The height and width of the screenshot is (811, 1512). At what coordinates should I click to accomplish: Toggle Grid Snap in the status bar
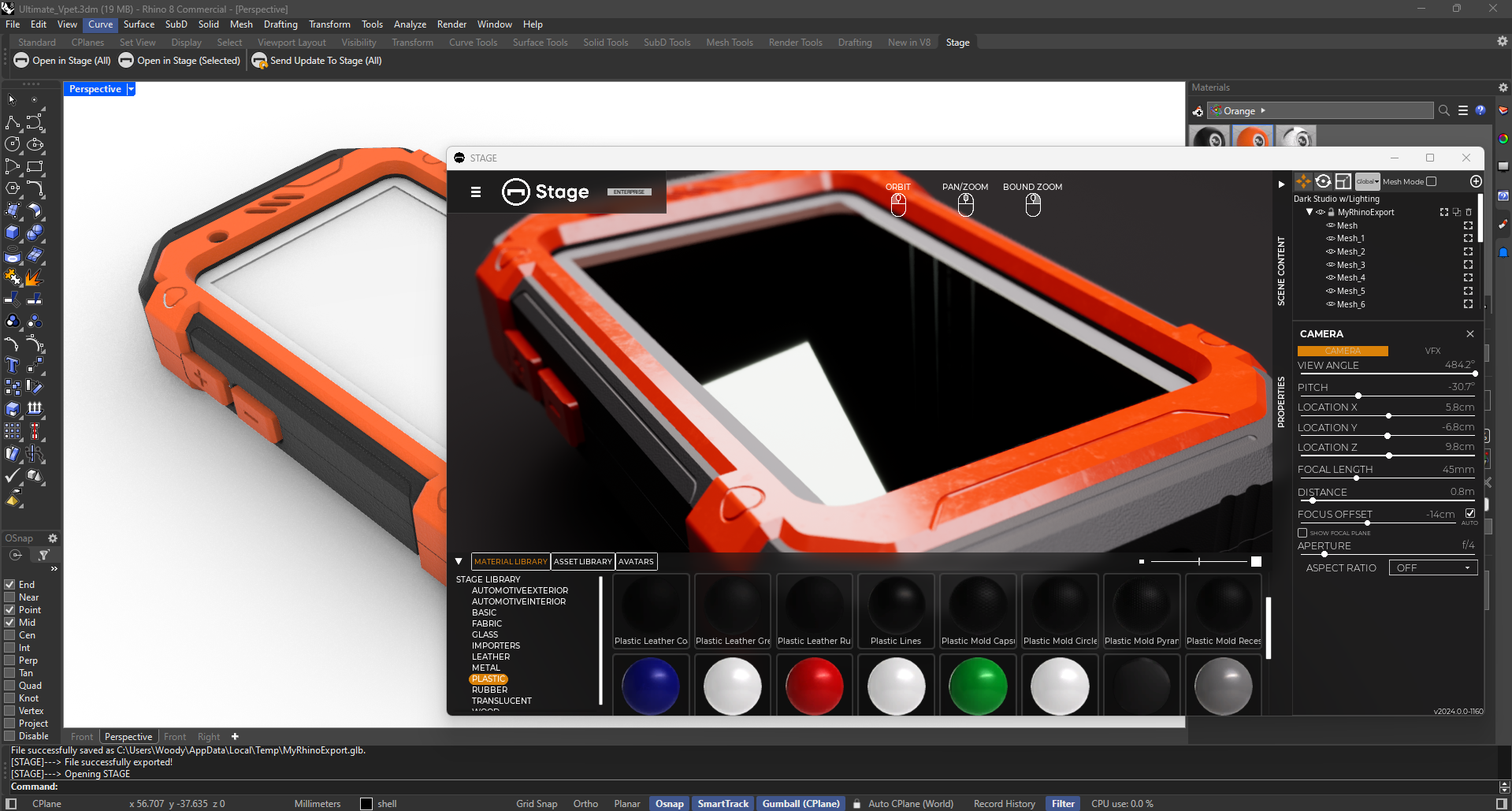tap(537, 804)
